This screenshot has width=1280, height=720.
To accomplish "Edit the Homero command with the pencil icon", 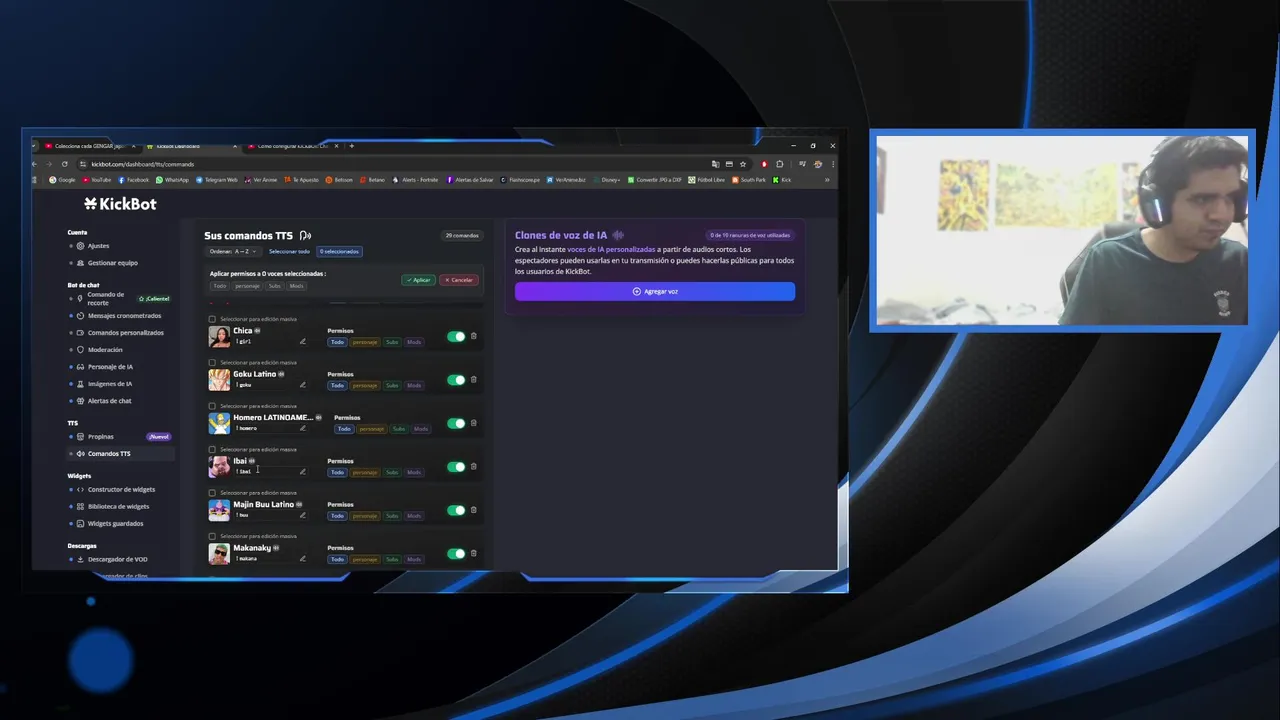I will tap(303, 428).
